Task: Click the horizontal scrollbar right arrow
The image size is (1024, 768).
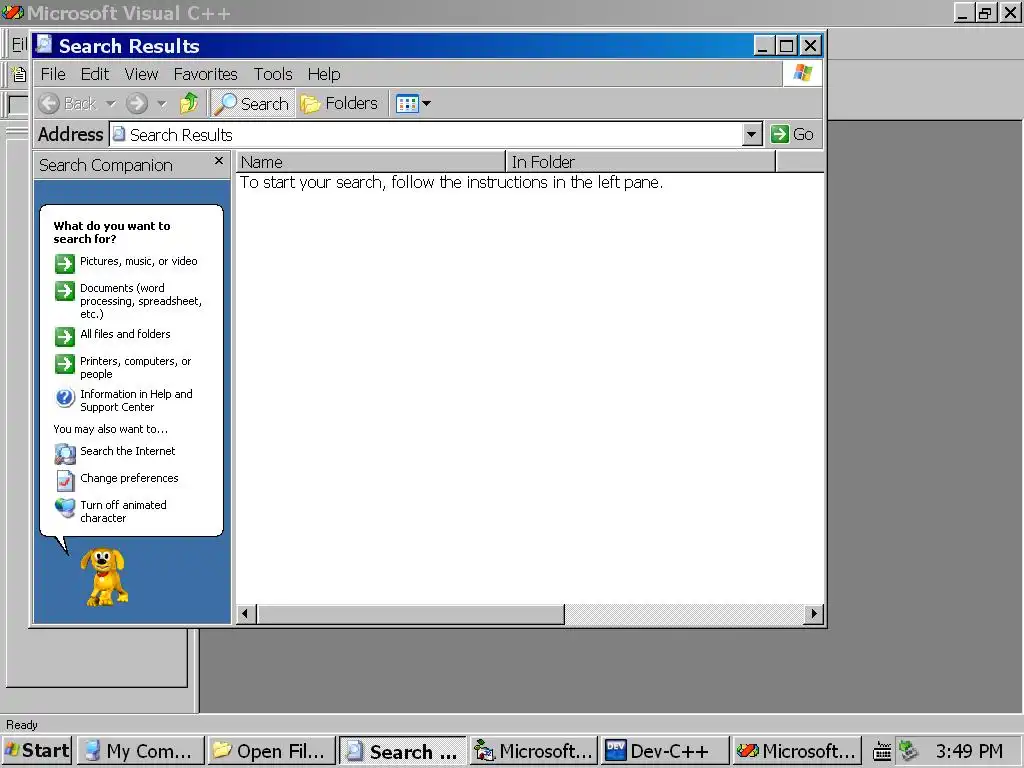Action: (814, 614)
